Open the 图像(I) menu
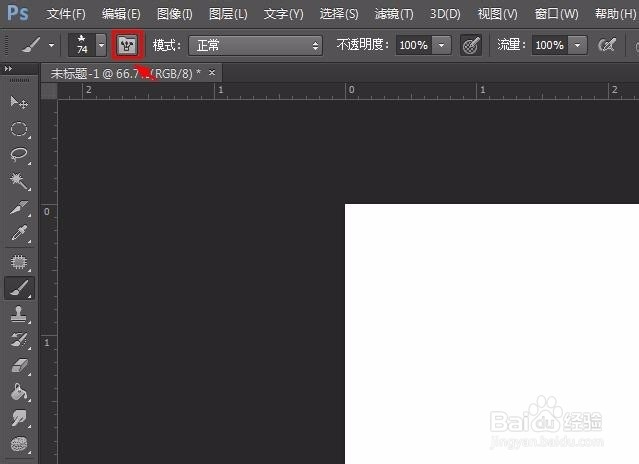This screenshot has height=464, width=639. 174,14
